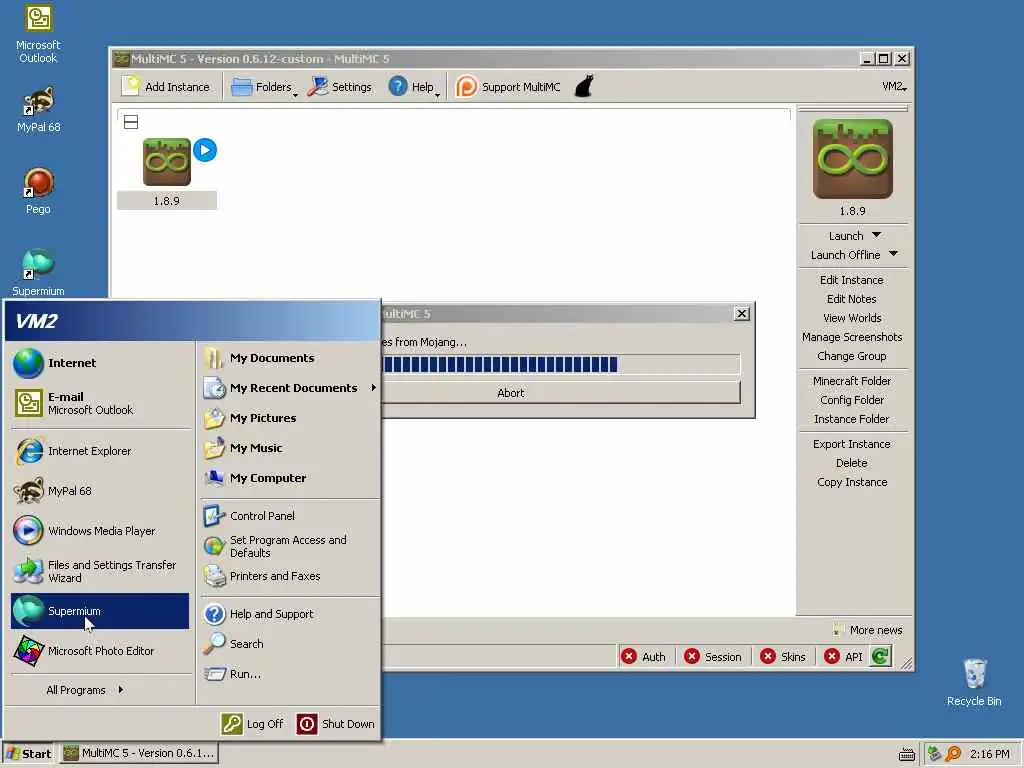Image resolution: width=1024 pixels, height=768 pixels.
Task: Open Files and Settings Transfer Wizard
Action: (100, 571)
